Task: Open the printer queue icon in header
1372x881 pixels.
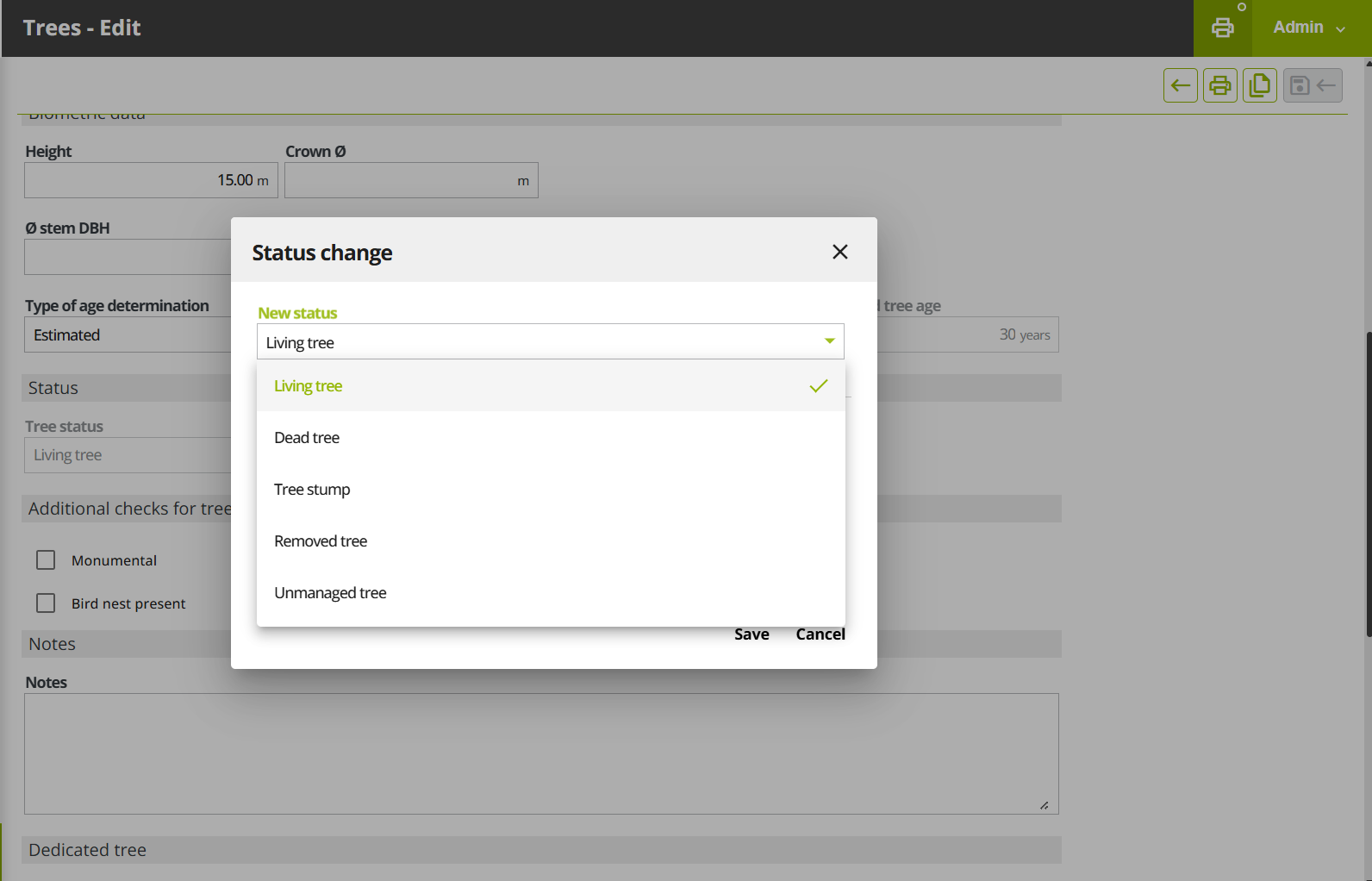Action: [x=1222, y=28]
